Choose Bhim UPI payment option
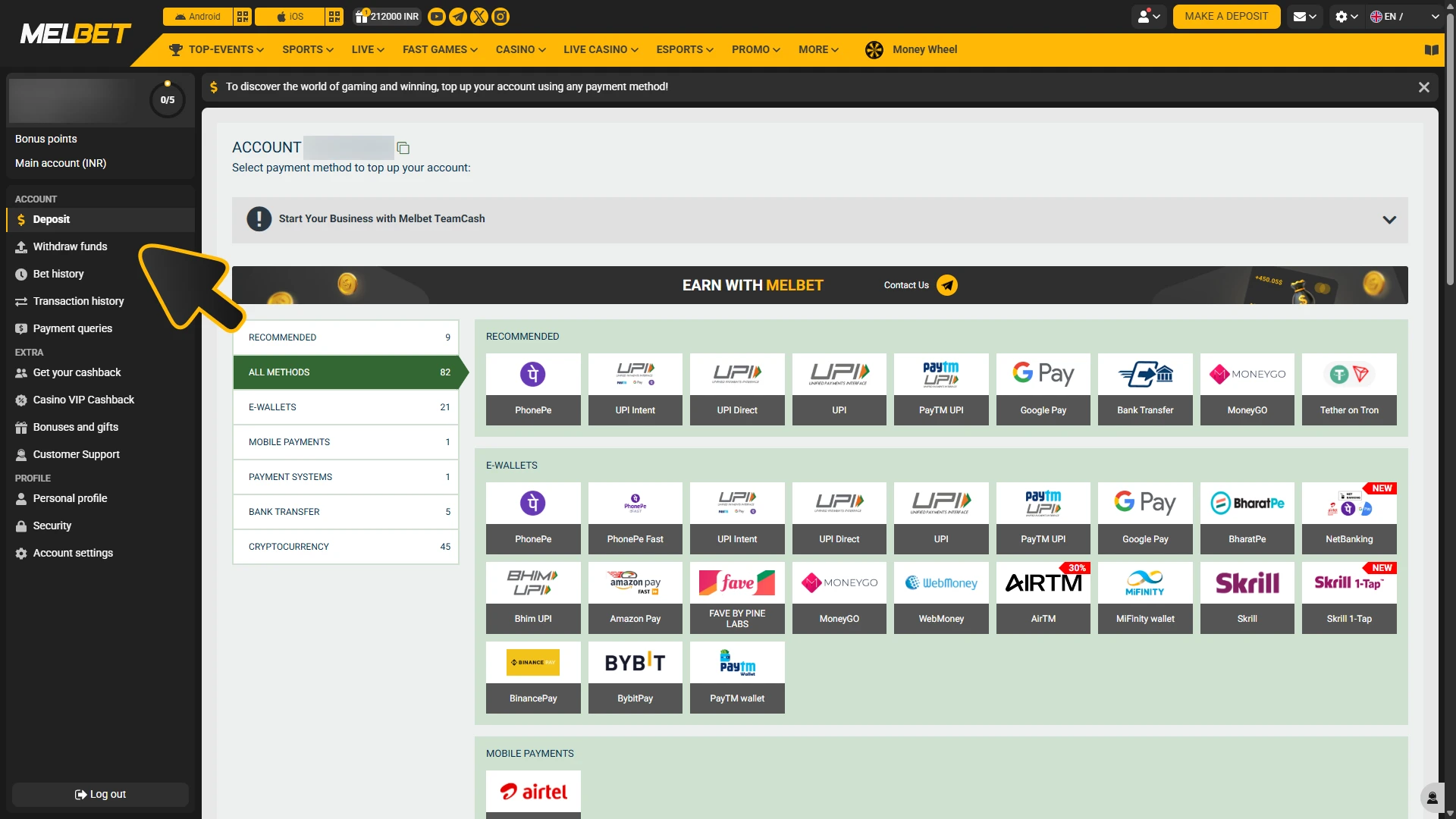The height and width of the screenshot is (819, 1456). [533, 598]
